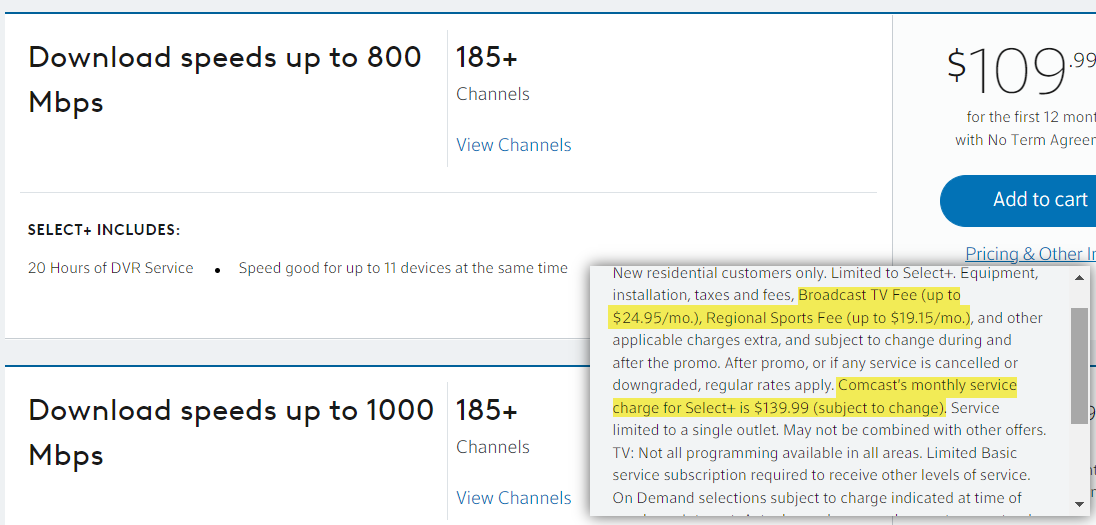Viewport: 1096px width, 525px height.
Task: Open View Channels for the 800 Mbps plan
Action: point(514,145)
